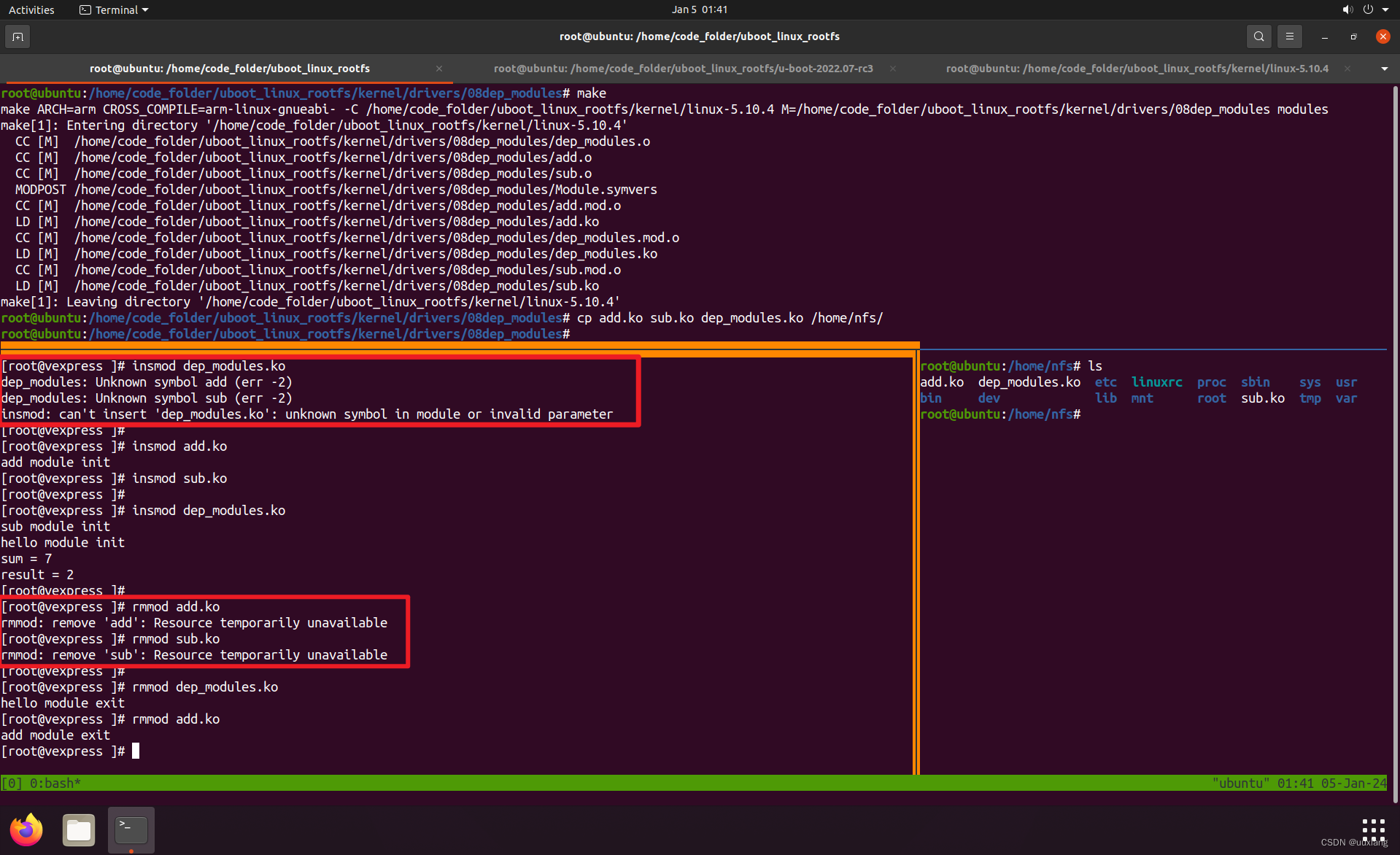Click the 'insmod add.ko' command line
The image size is (1400, 855).
114,446
